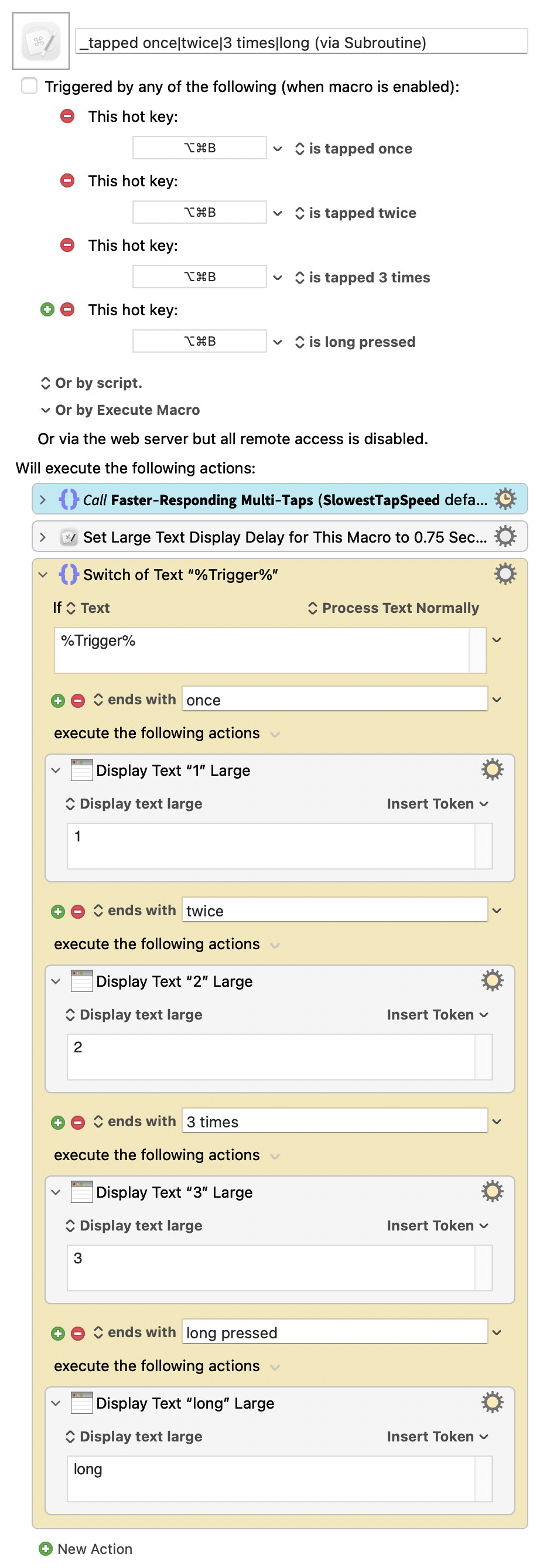
Task: Open gear menu for Set Large Text Display Delay
Action: 504,536
